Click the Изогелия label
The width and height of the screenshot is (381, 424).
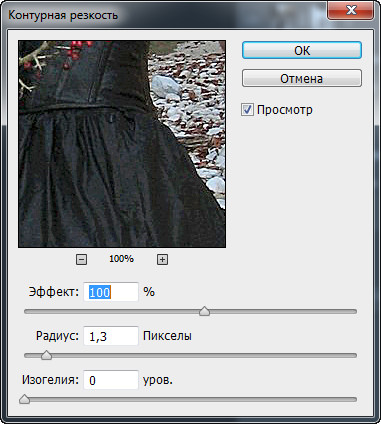tap(50, 380)
